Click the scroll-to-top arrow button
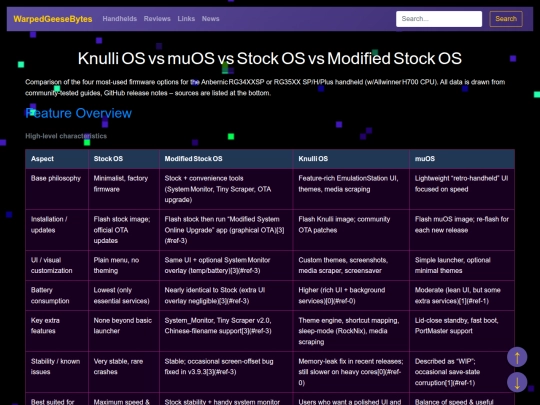This screenshot has height=405, width=540. [517, 357]
